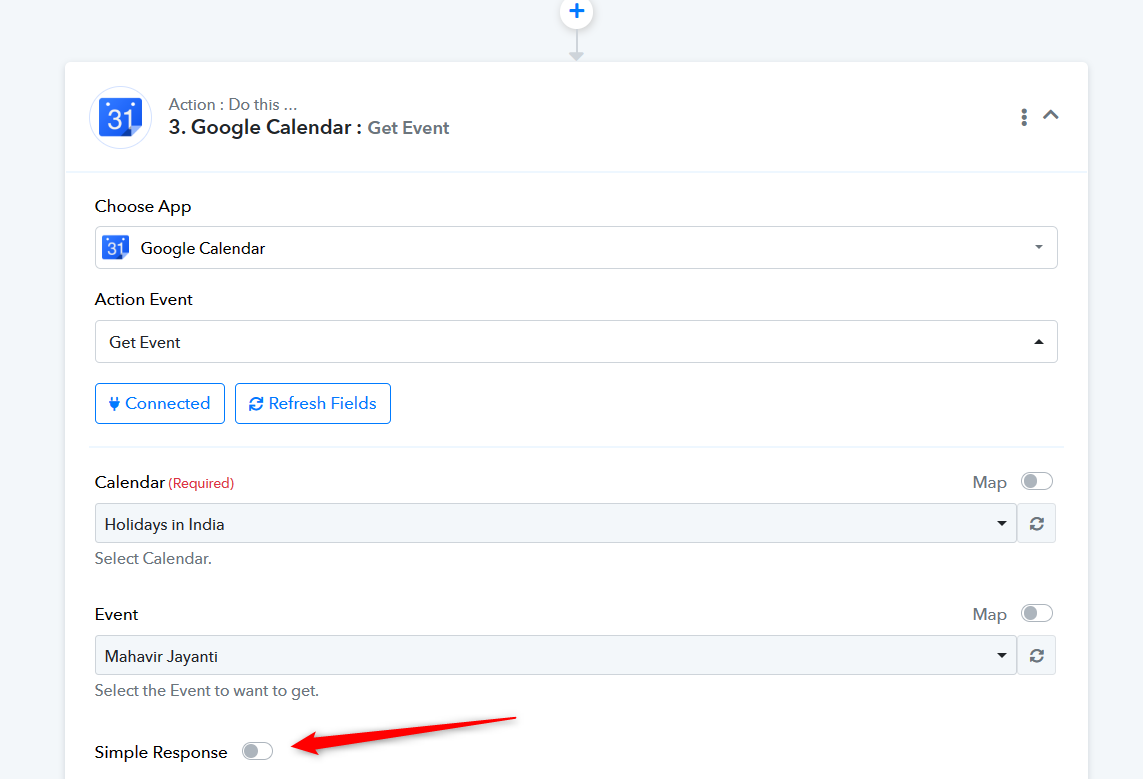Screen dimensions: 1143x779
Task: Click the plug icon on the Connected button
Action: (x=115, y=404)
